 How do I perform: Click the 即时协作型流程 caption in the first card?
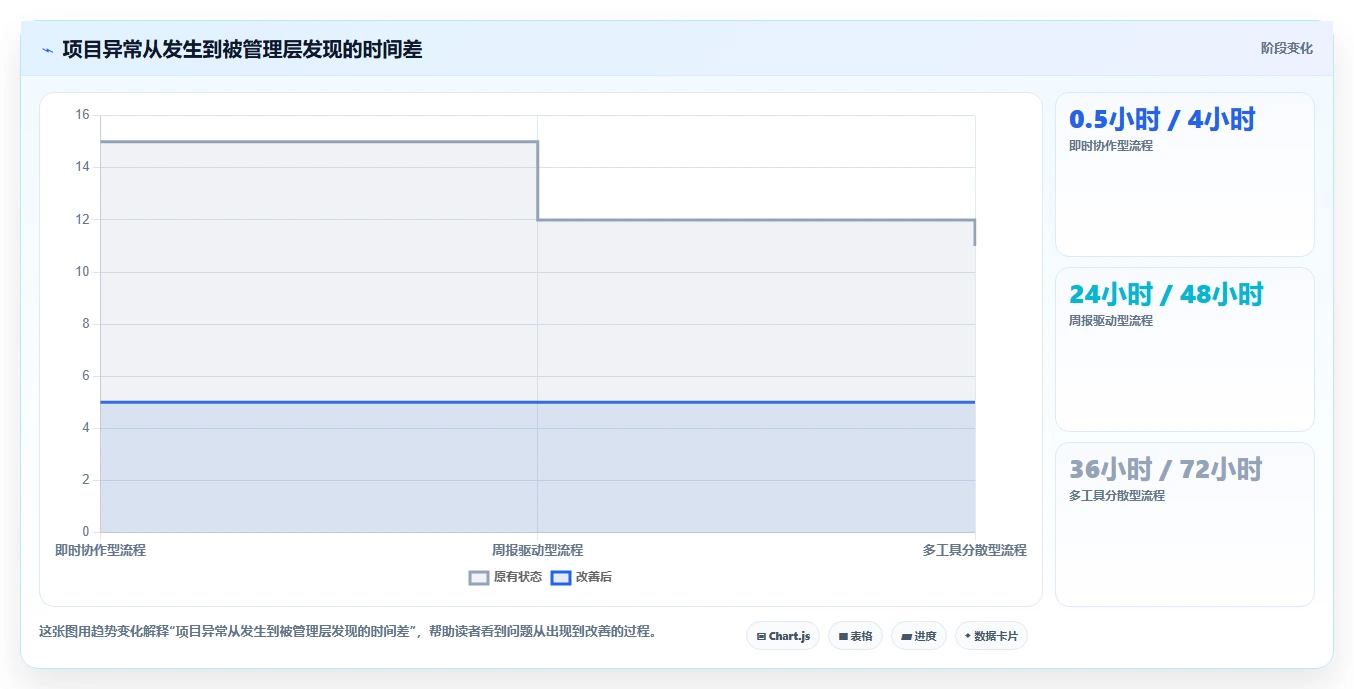click(1111, 146)
